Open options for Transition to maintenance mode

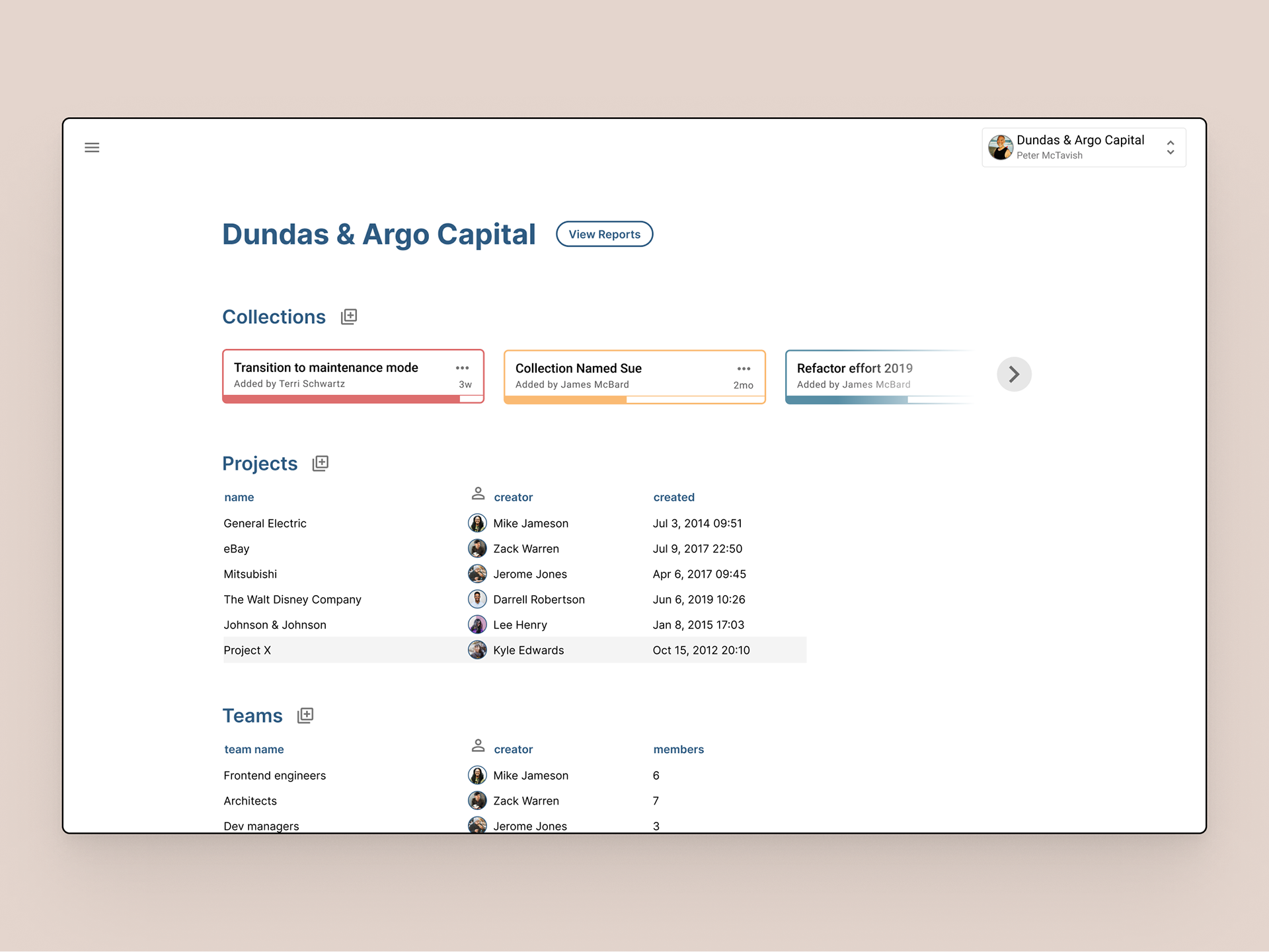(463, 368)
